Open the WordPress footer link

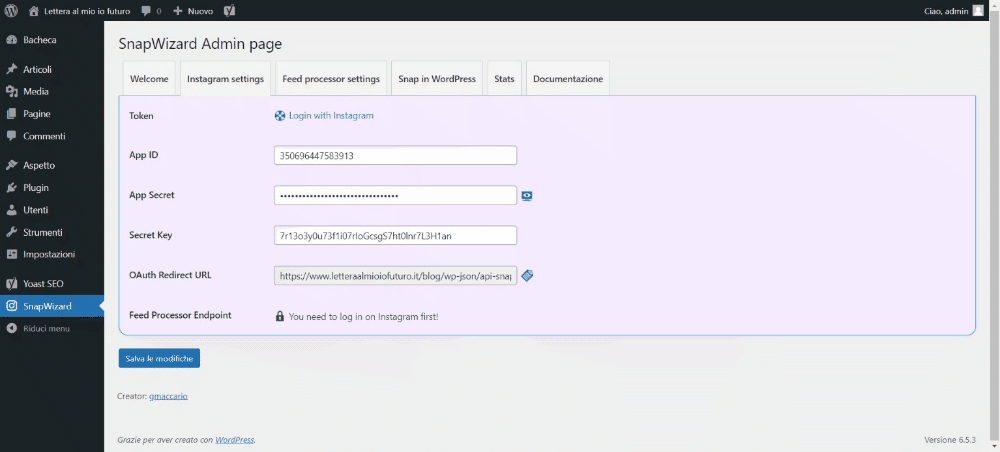point(235,440)
